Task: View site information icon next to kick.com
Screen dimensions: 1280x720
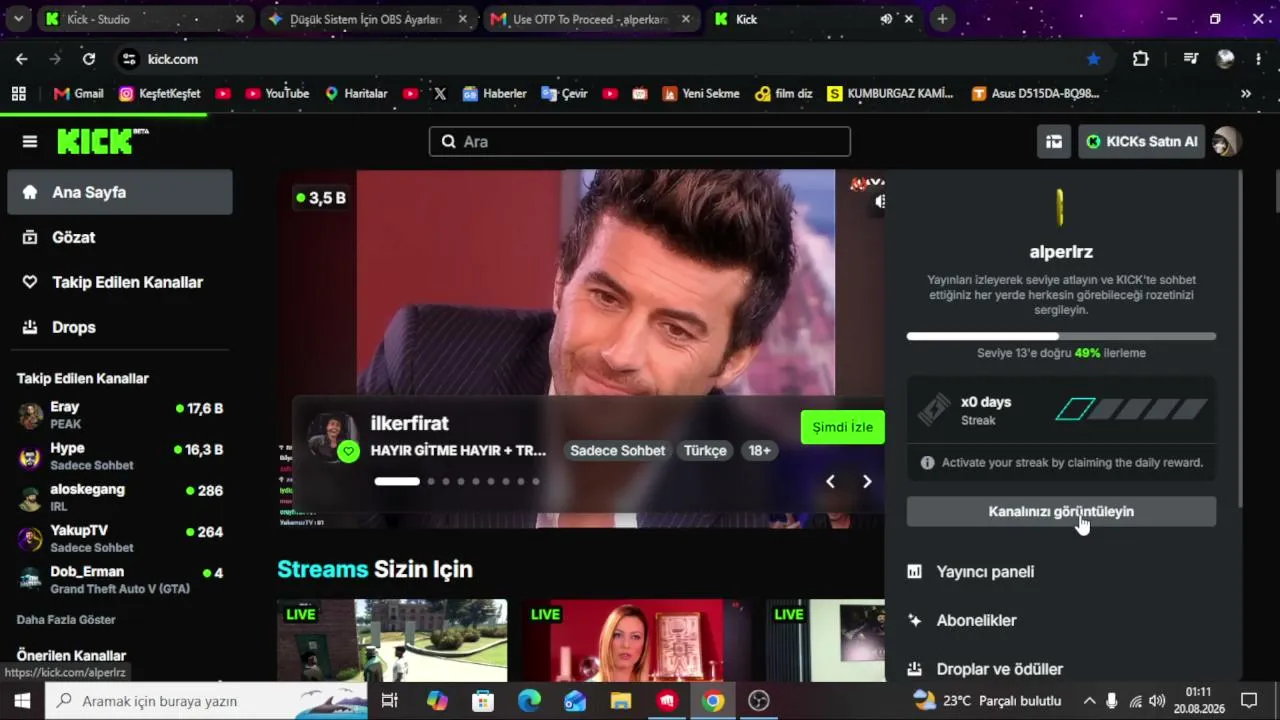Action: tap(129, 59)
